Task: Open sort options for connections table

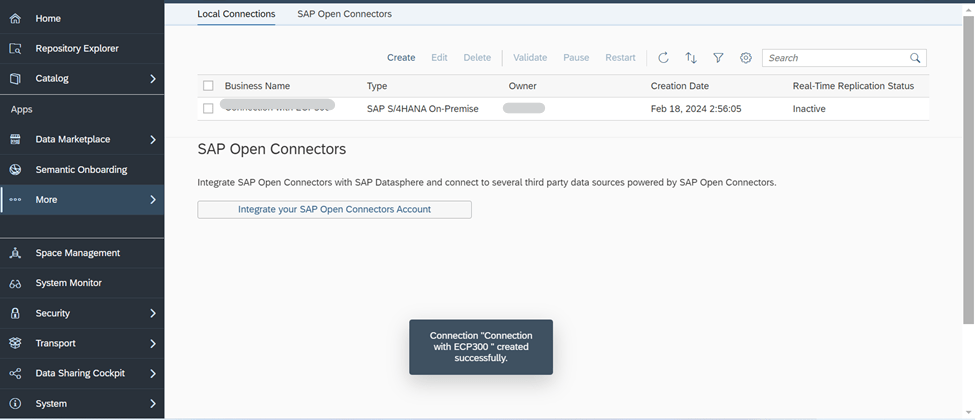Action: click(691, 58)
